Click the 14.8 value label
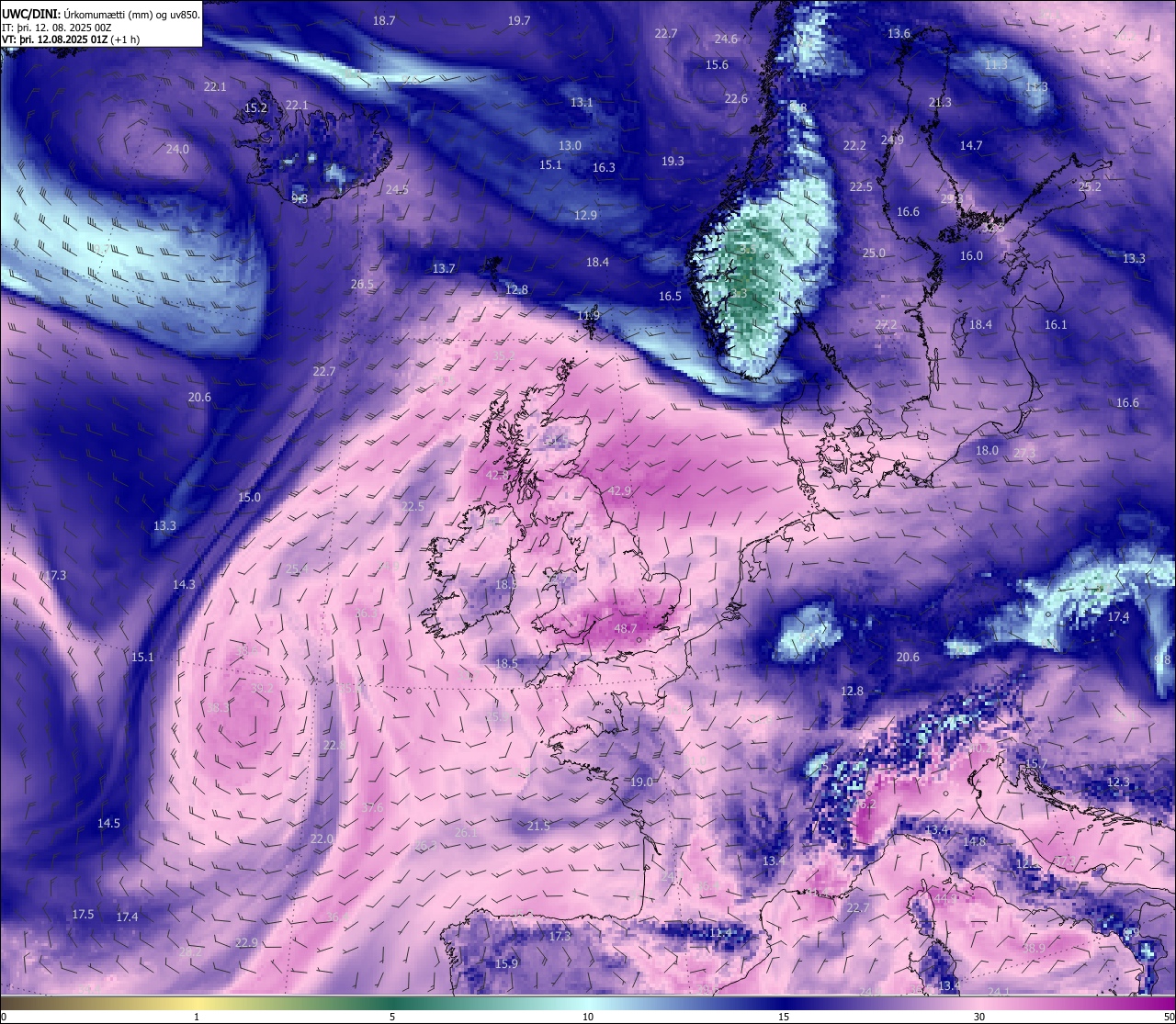1176x1024 pixels. click(974, 841)
